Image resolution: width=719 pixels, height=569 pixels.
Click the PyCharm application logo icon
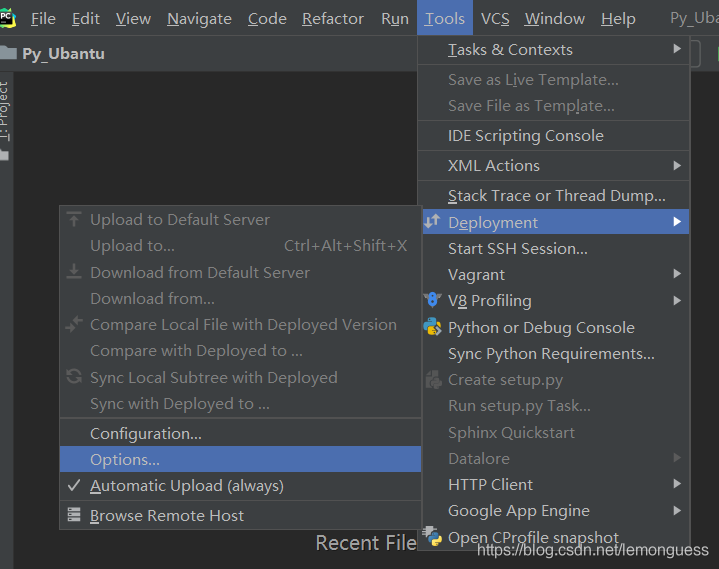[x=8, y=17]
